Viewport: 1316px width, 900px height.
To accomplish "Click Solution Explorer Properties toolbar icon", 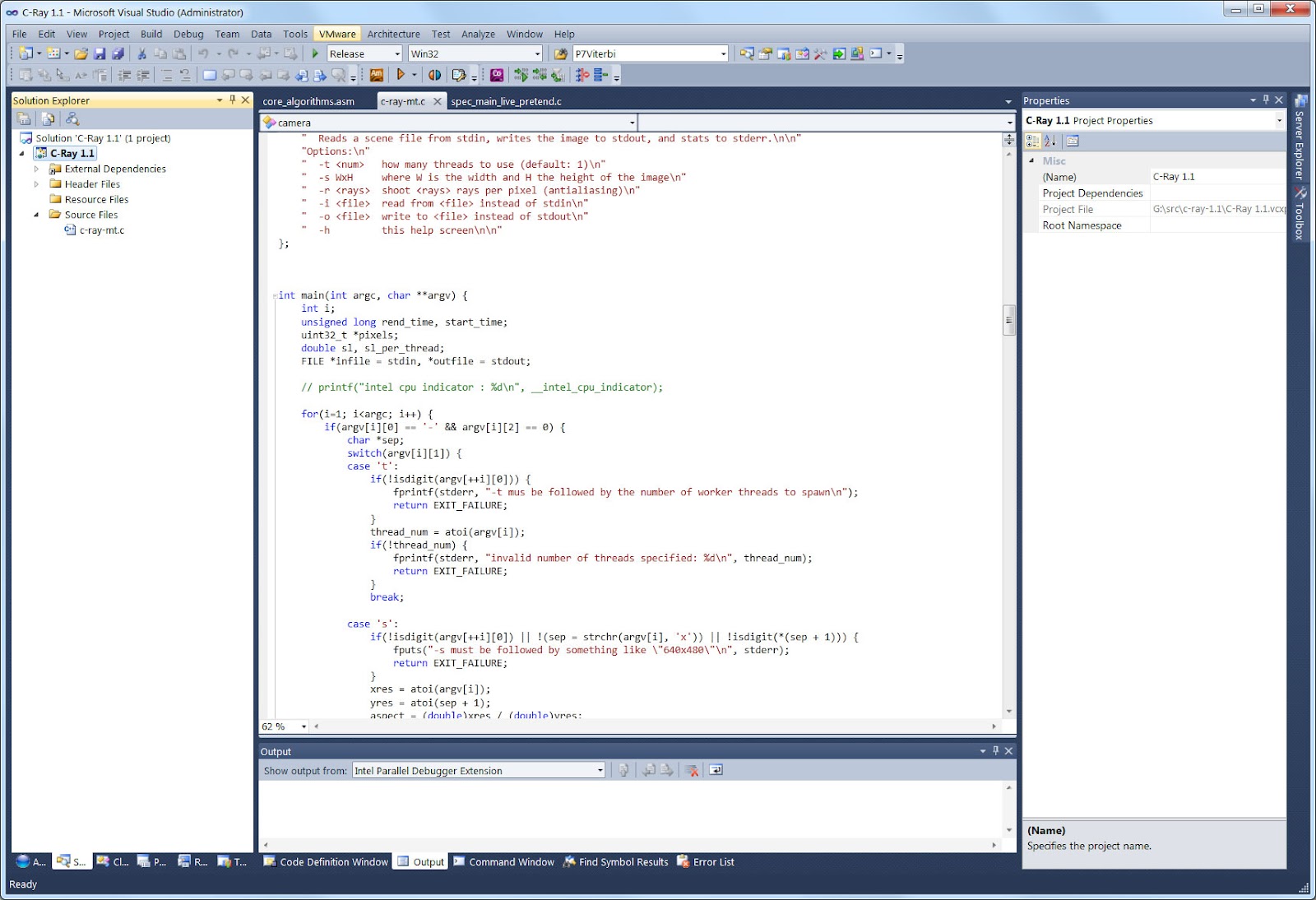I will coord(25,118).
